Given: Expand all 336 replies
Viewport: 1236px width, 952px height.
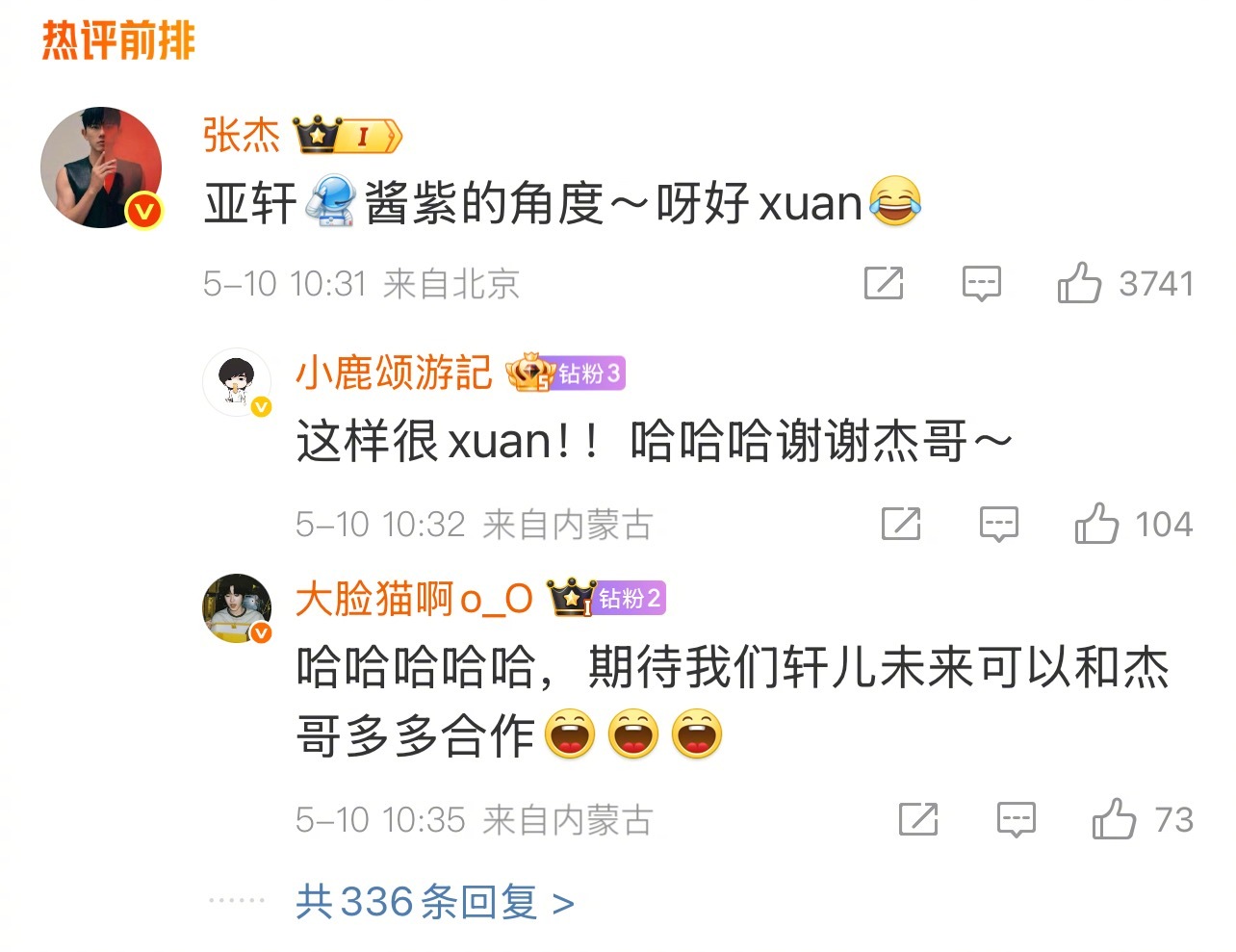Looking at the screenshot, I should 435,902.
